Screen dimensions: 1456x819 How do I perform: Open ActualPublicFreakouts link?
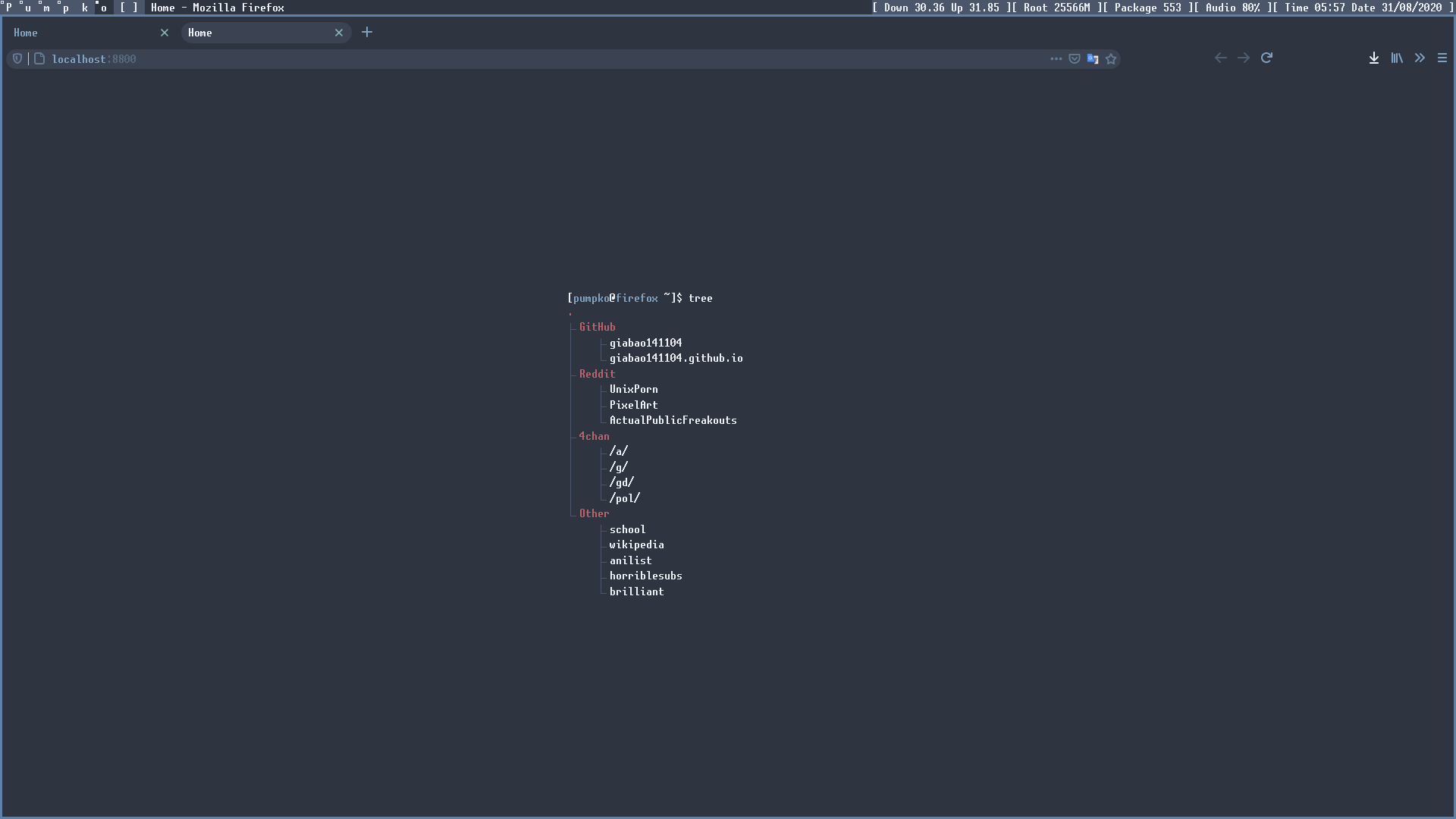673,420
